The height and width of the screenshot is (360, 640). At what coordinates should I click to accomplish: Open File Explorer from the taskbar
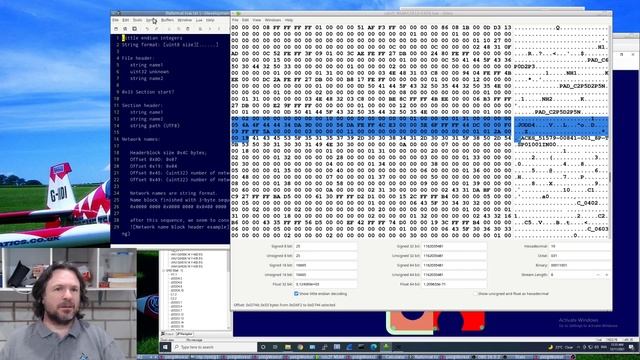pyautogui.click(x=288, y=347)
